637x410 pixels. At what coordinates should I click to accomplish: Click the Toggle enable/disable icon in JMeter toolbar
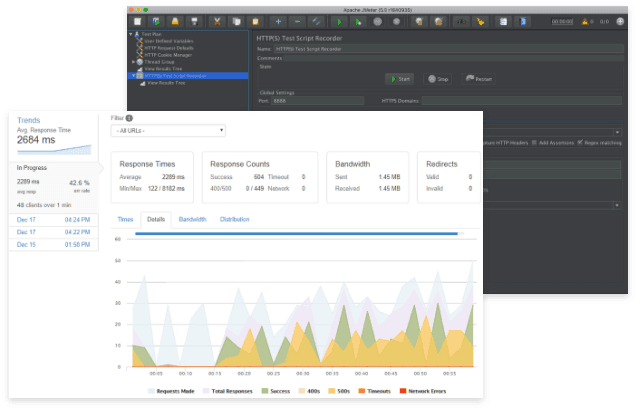316,22
